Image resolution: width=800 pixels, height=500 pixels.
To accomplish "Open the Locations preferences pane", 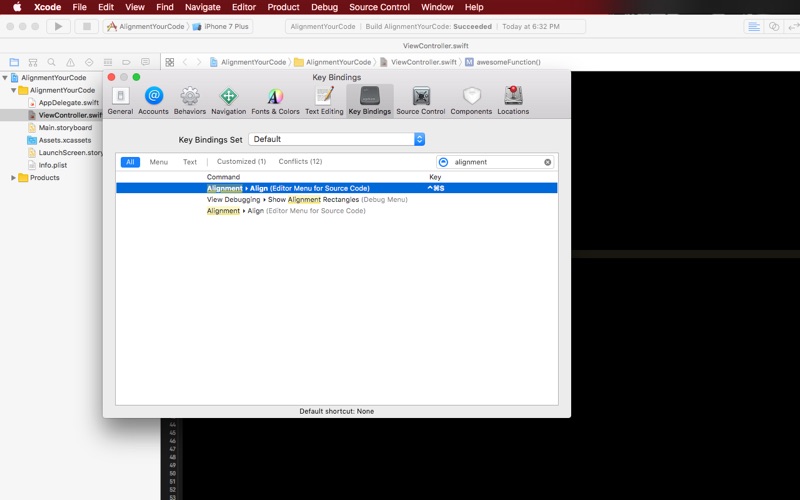I will click(513, 101).
